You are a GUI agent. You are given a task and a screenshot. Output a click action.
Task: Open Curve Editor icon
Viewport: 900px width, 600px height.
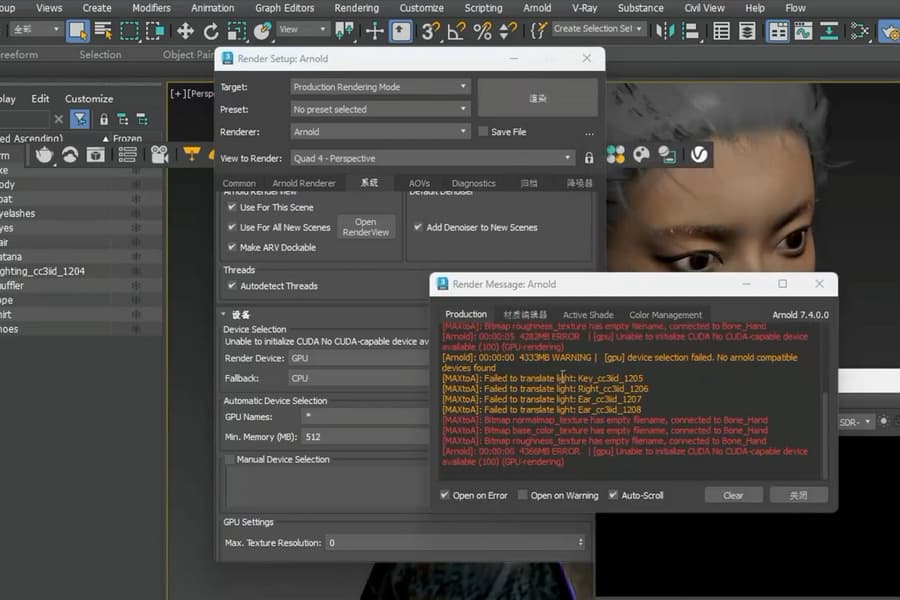click(804, 30)
